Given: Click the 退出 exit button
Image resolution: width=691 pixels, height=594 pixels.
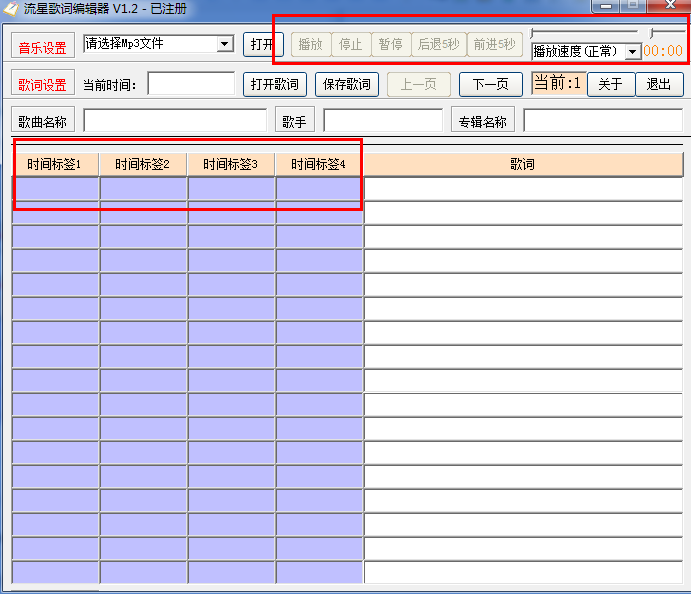Looking at the screenshot, I should [659, 84].
